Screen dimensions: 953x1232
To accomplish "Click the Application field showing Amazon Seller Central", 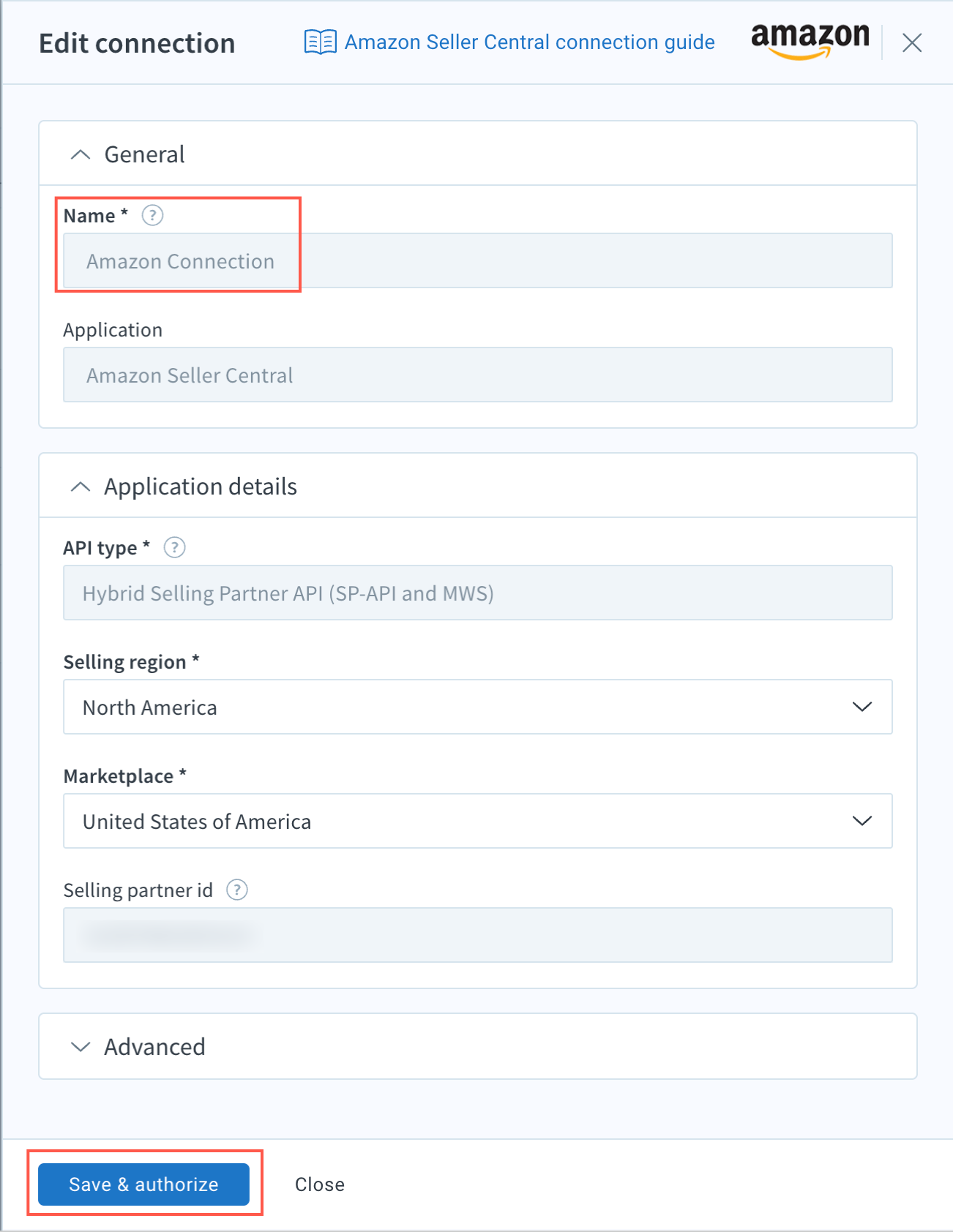I will pos(478,375).
